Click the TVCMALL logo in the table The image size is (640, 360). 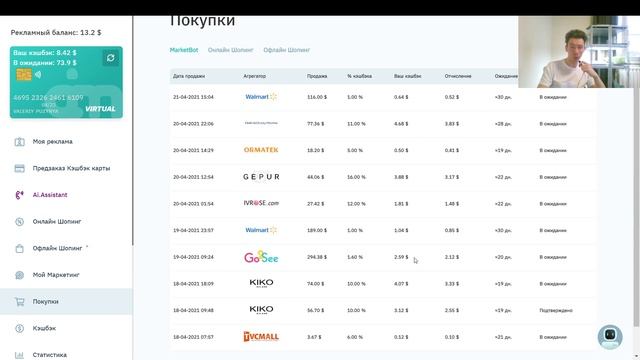click(261, 336)
